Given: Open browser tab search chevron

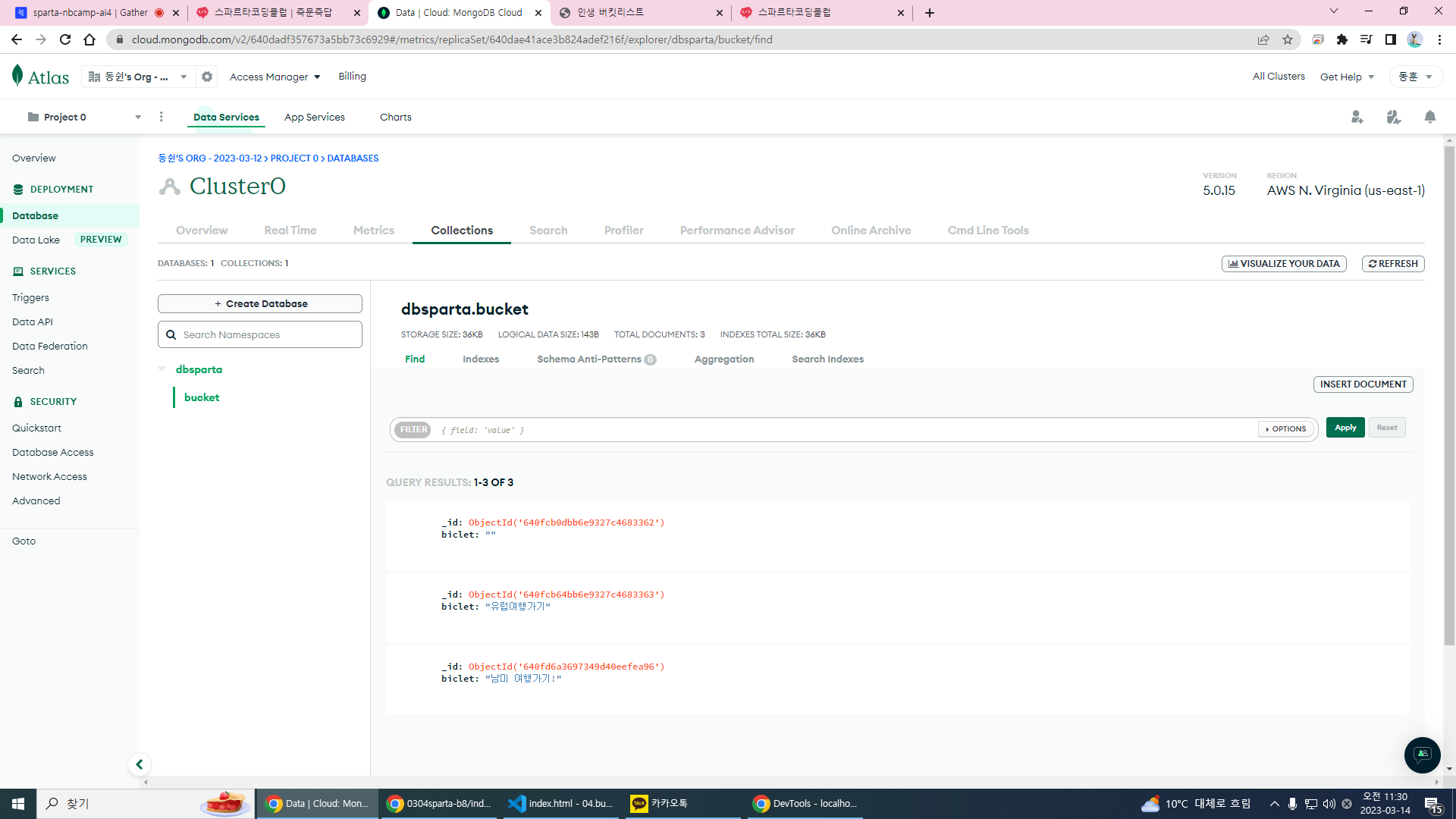Looking at the screenshot, I should [1334, 11].
